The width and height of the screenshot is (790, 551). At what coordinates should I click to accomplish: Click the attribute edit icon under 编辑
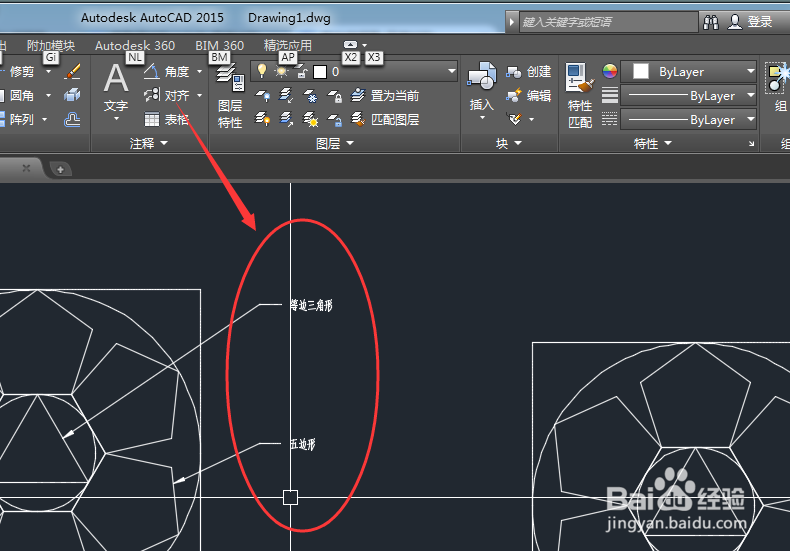(515, 119)
